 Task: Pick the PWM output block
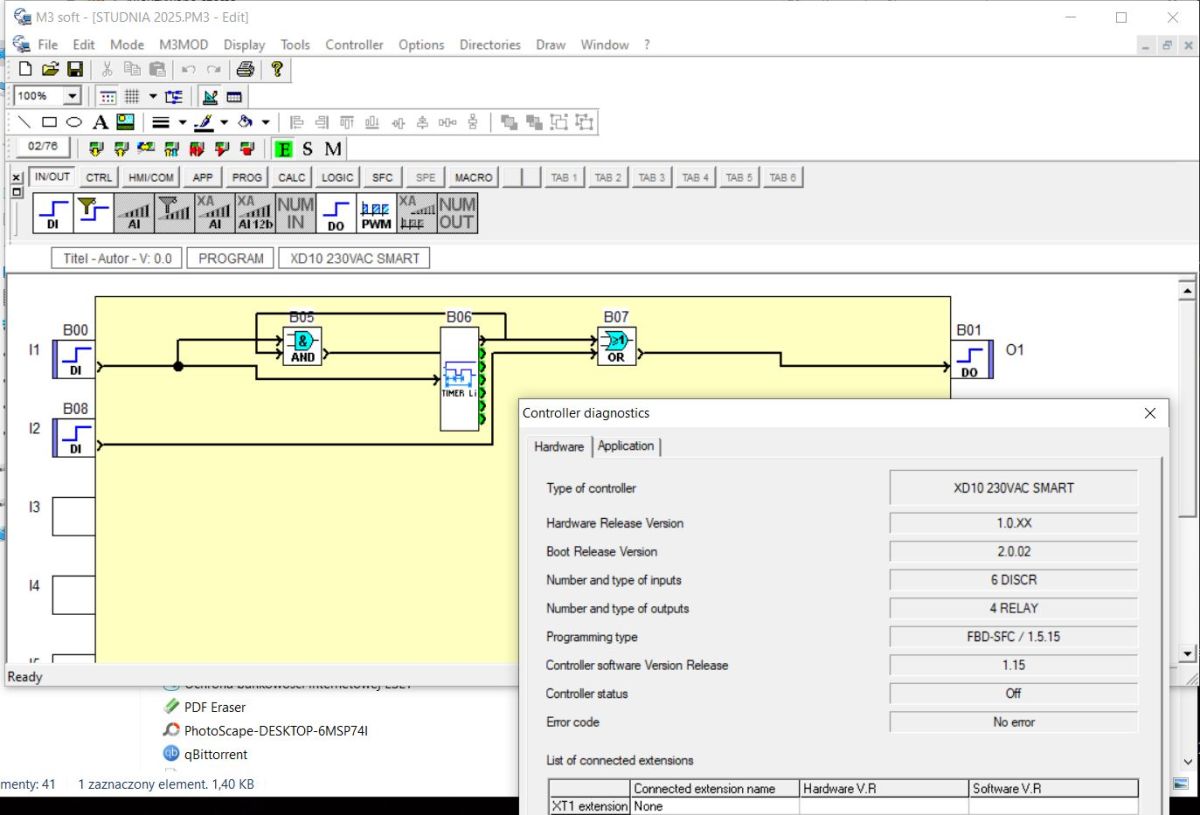pyautogui.click(x=376, y=213)
